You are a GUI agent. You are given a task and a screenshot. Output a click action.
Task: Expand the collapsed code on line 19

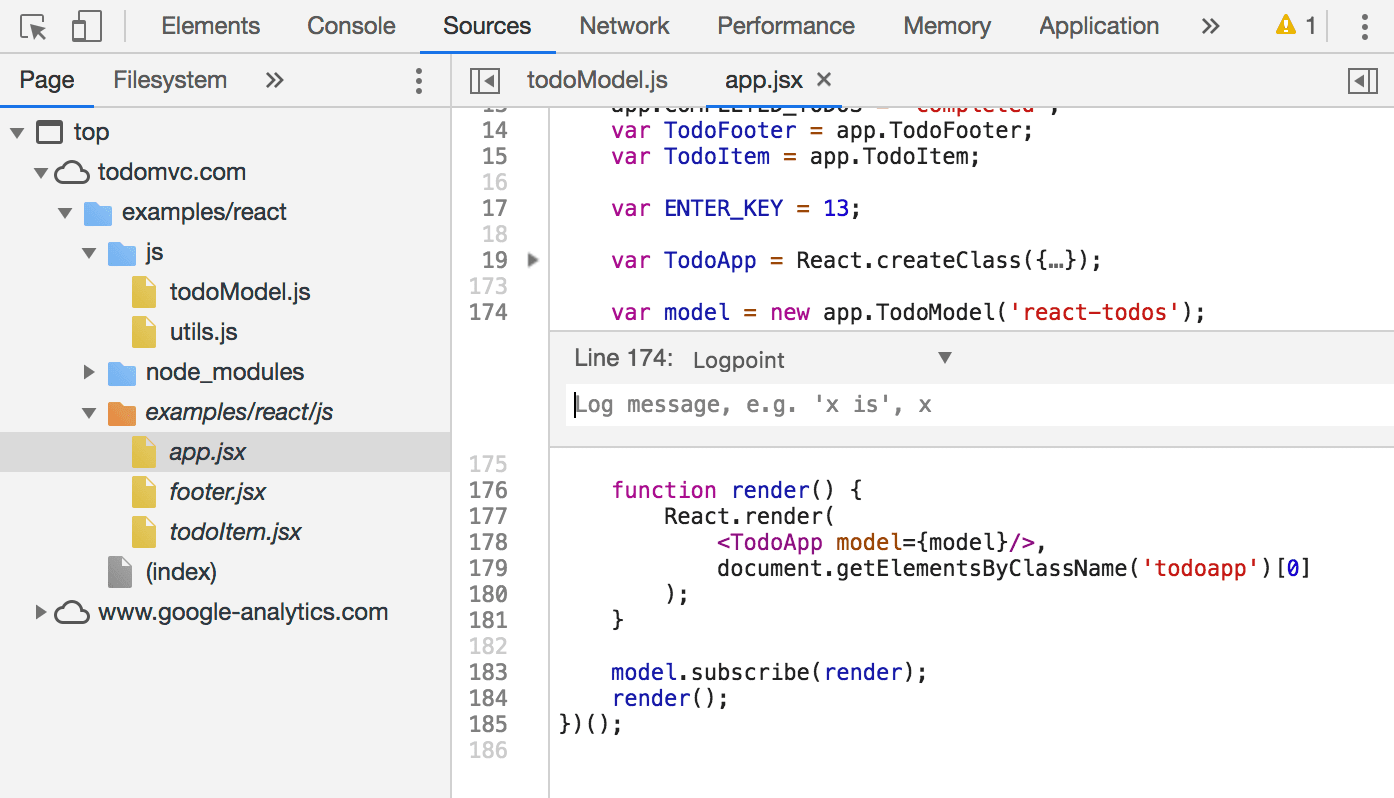[x=532, y=259]
